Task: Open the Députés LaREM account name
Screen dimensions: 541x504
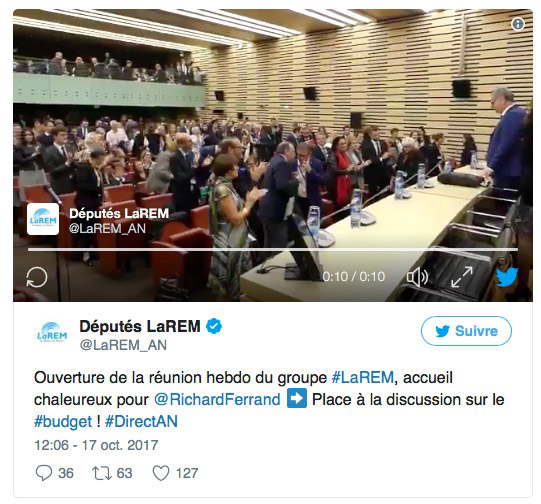Action: pyautogui.click(x=140, y=326)
